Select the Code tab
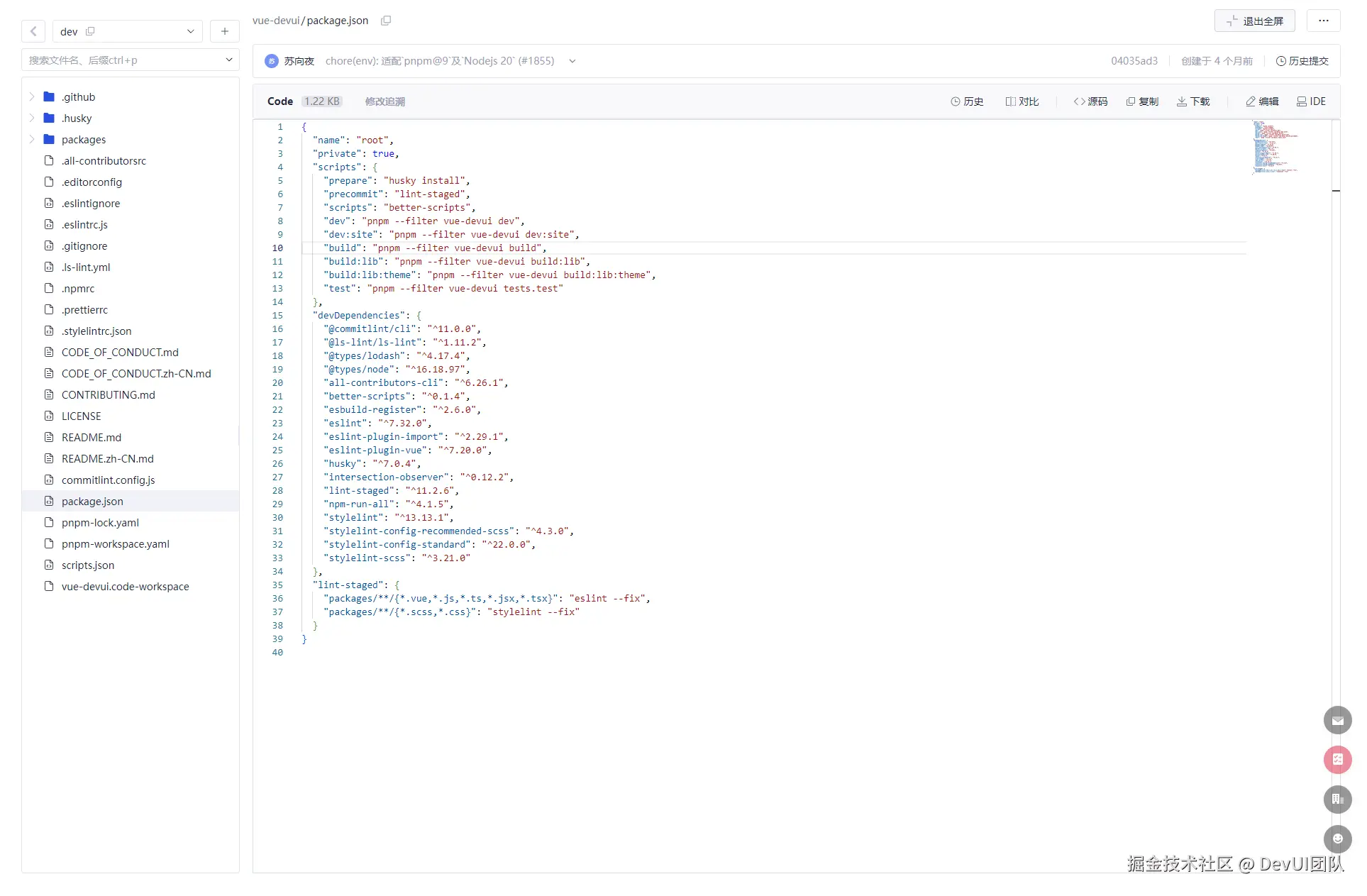 [280, 101]
